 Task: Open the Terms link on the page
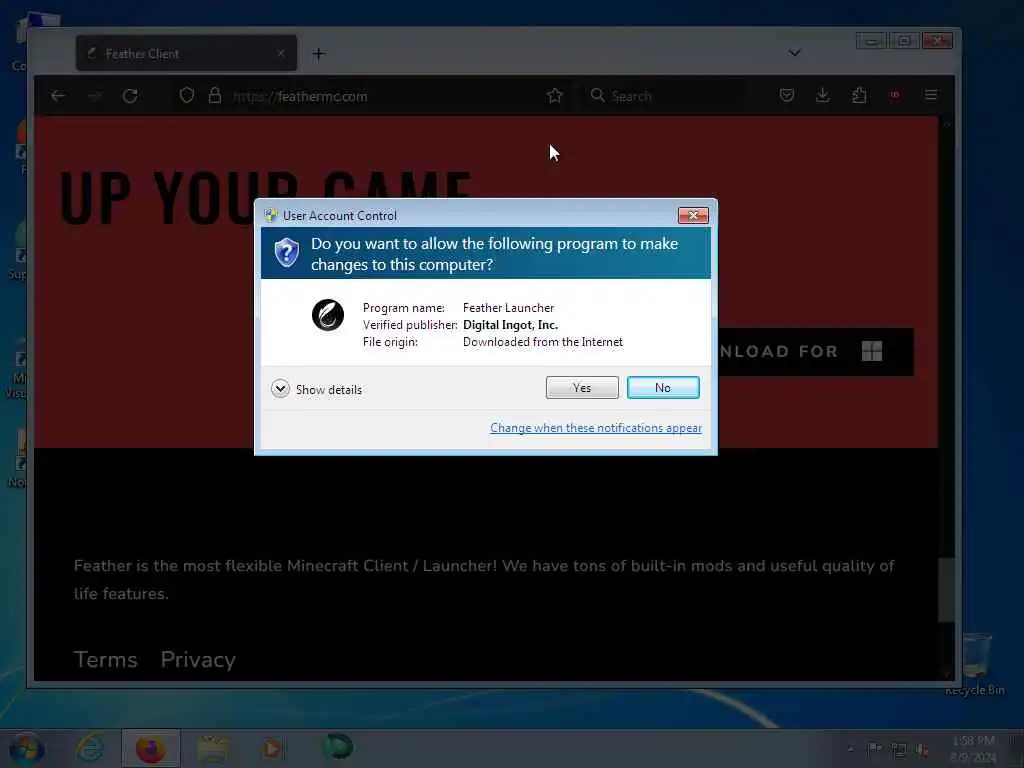coord(106,660)
